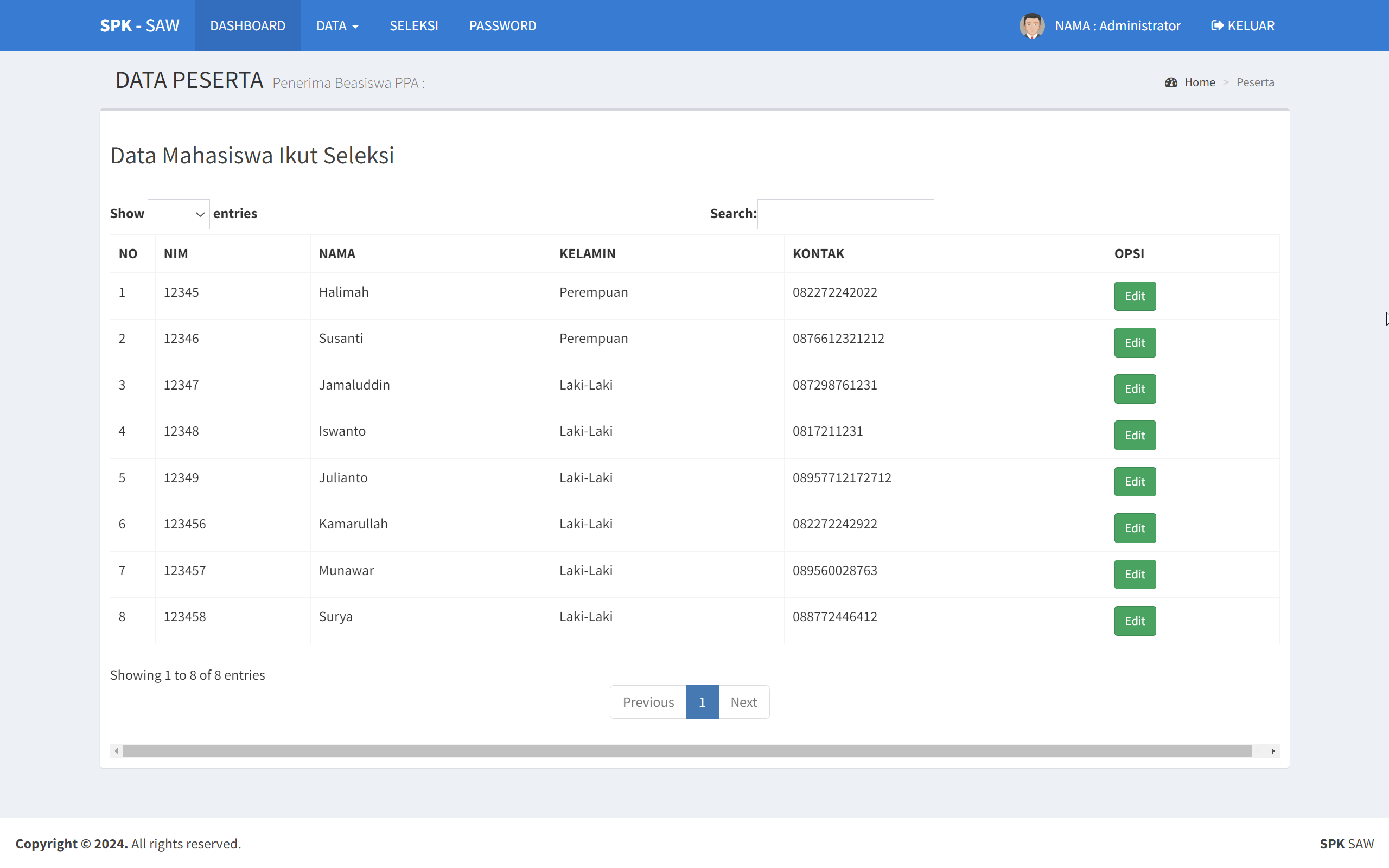
Task: Click the logout door icon beside KELUAR
Action: click(x=1216, y=25)
